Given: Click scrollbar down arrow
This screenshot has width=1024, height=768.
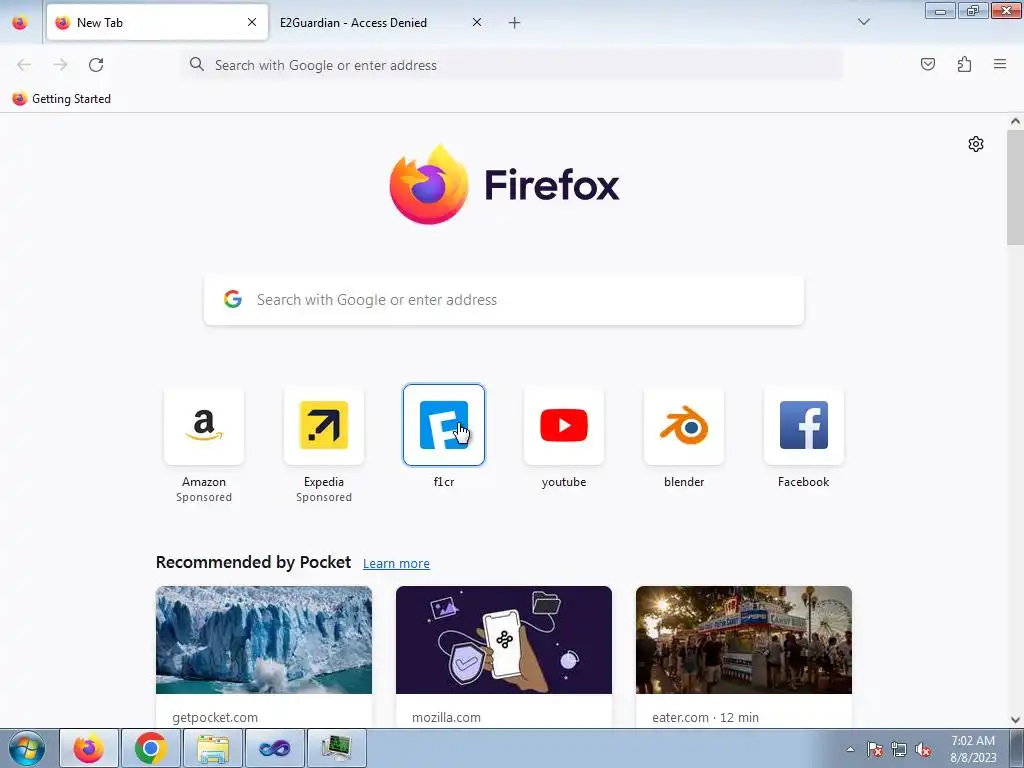Looking at the screenshot, I should [x=1015, y=720].
